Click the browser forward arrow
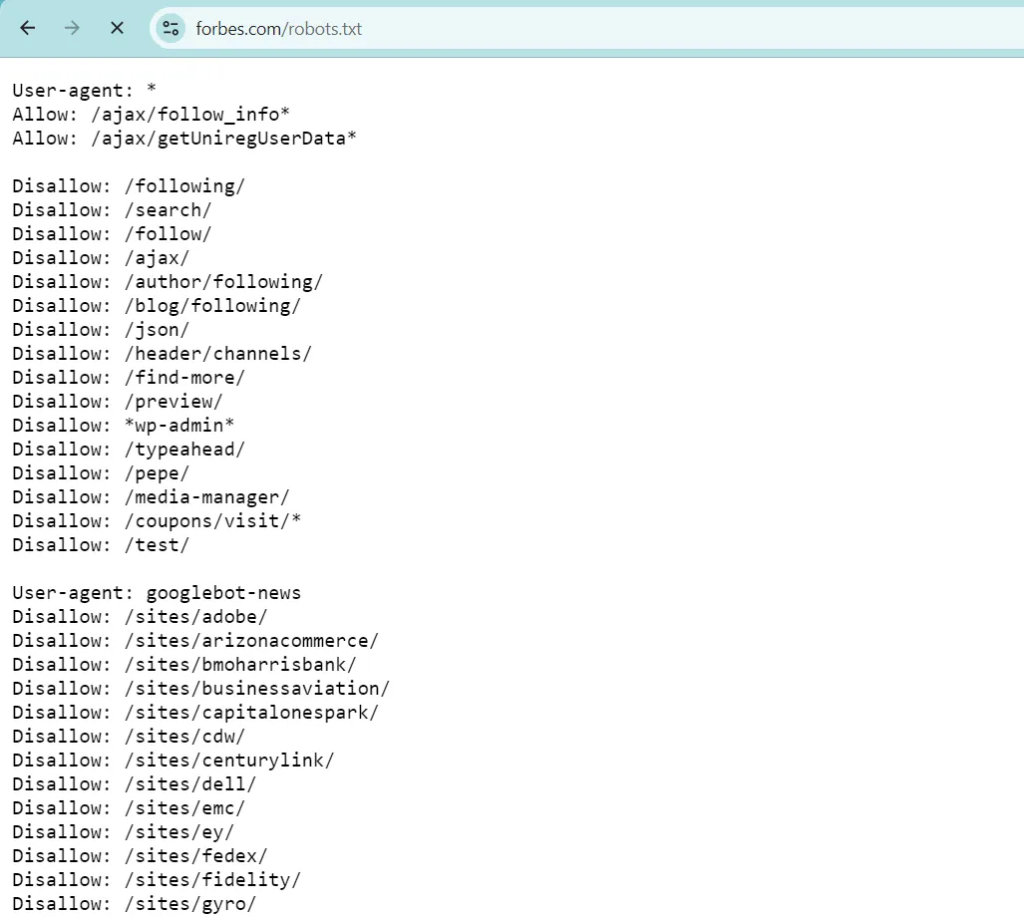 pos(72,28)
